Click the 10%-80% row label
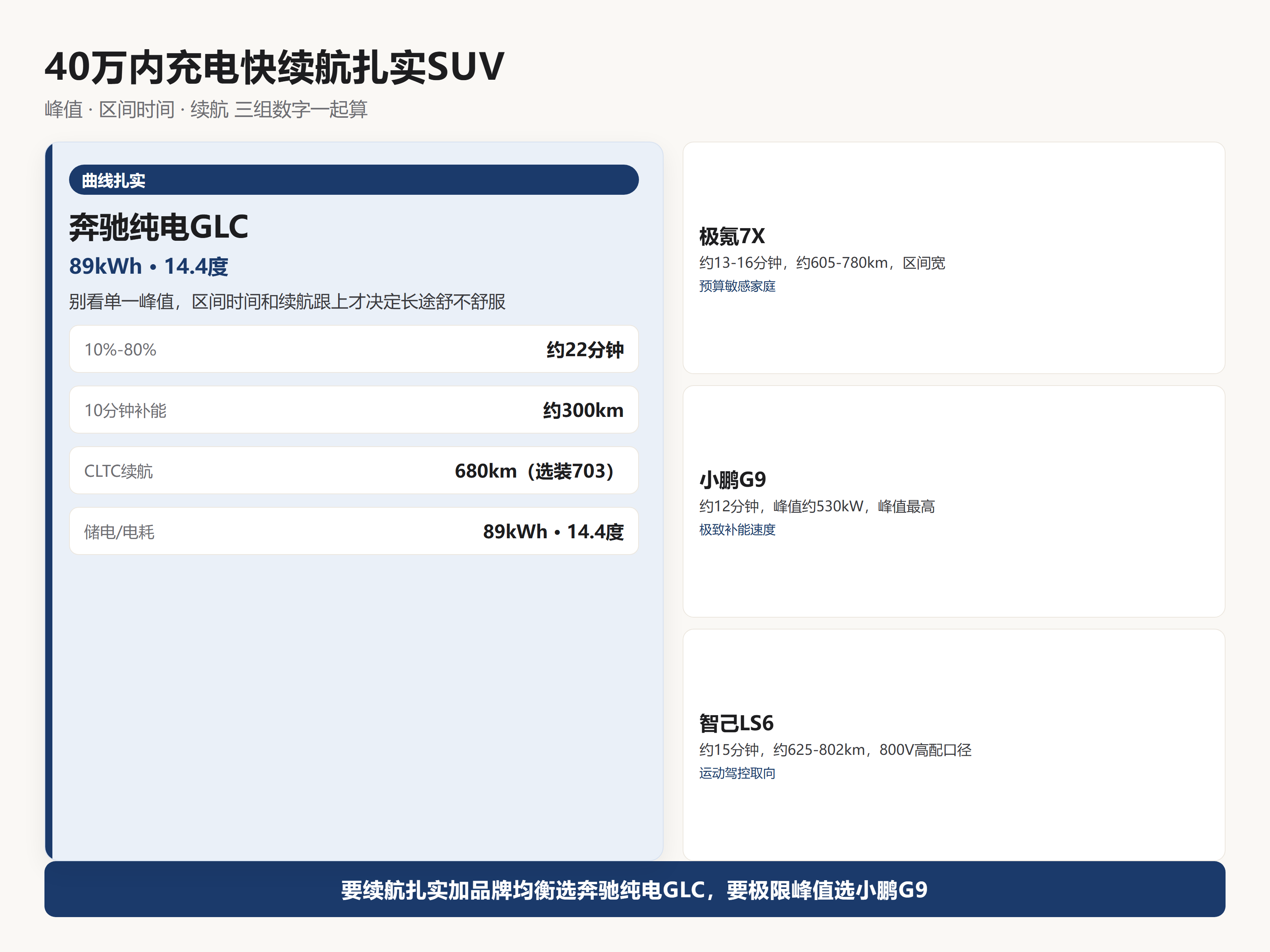1270x952 pixels. (x=120, y=349)
